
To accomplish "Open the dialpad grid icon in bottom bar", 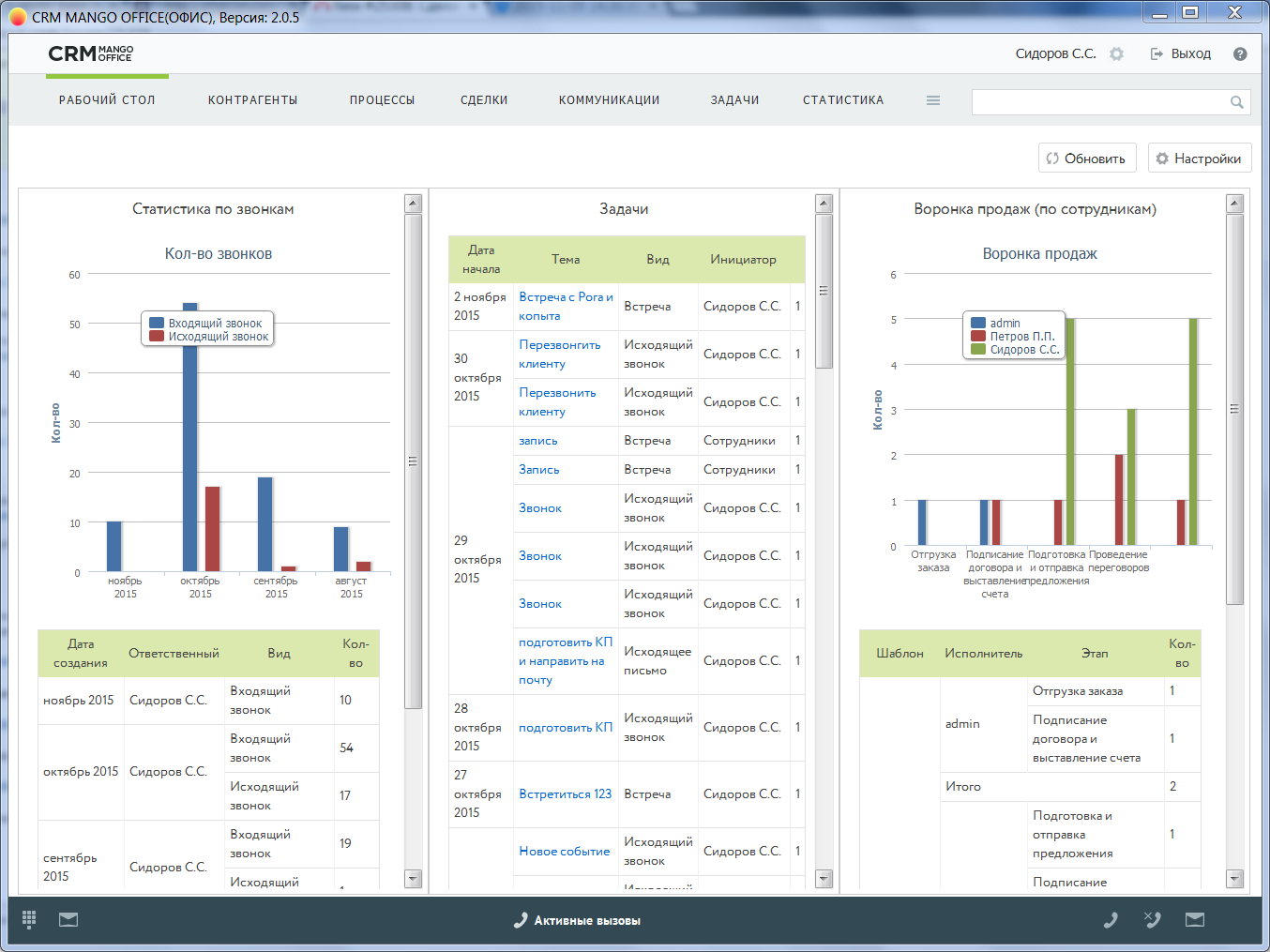I will pyautogui.click(x=29, y=920).
